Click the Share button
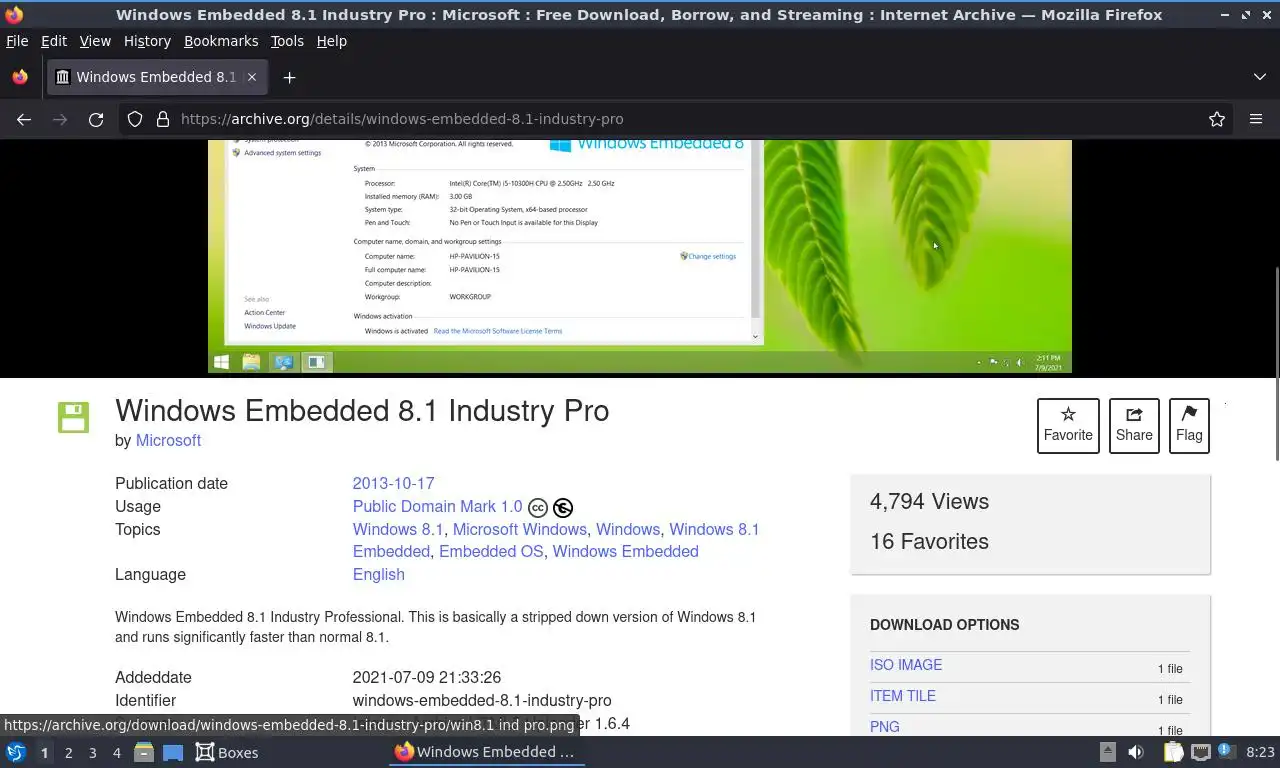This screenshot has height=768, width=1280. [x=1134, y=425]
